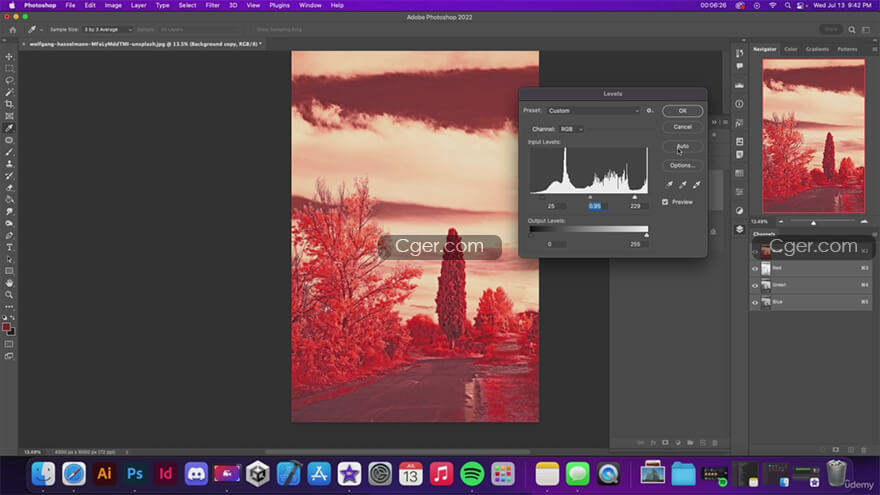This screenshot has width=880, height=495.
Task: Open the Layers panel icon in the dock strip
Action: [739, 229]
